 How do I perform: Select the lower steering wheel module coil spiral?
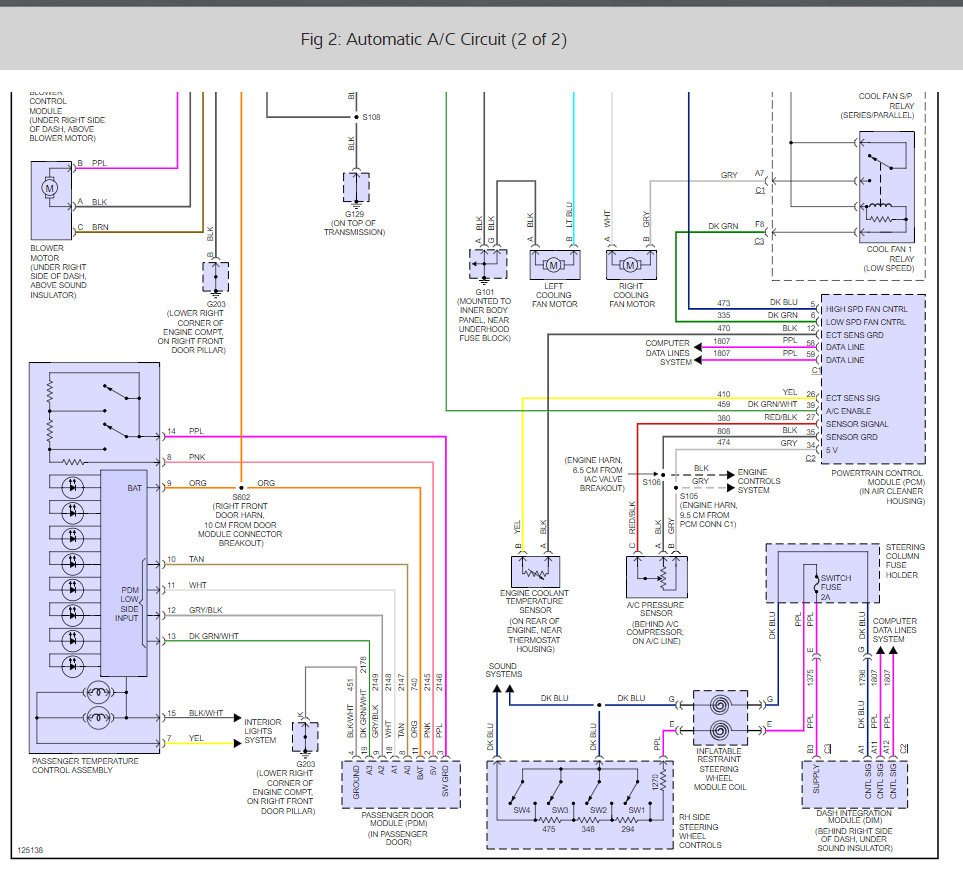[720, 731]
